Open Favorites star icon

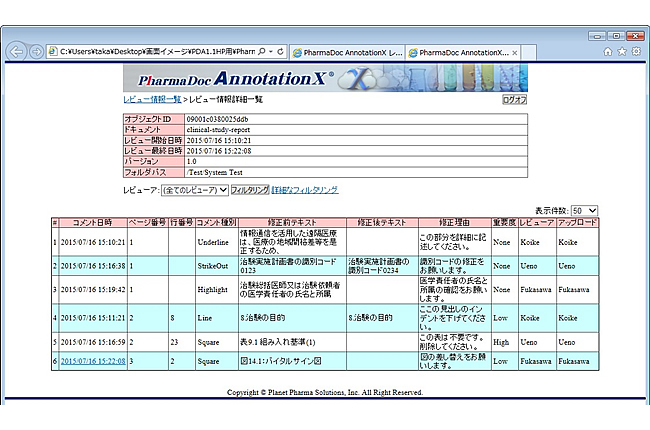(x=622, y=51)
